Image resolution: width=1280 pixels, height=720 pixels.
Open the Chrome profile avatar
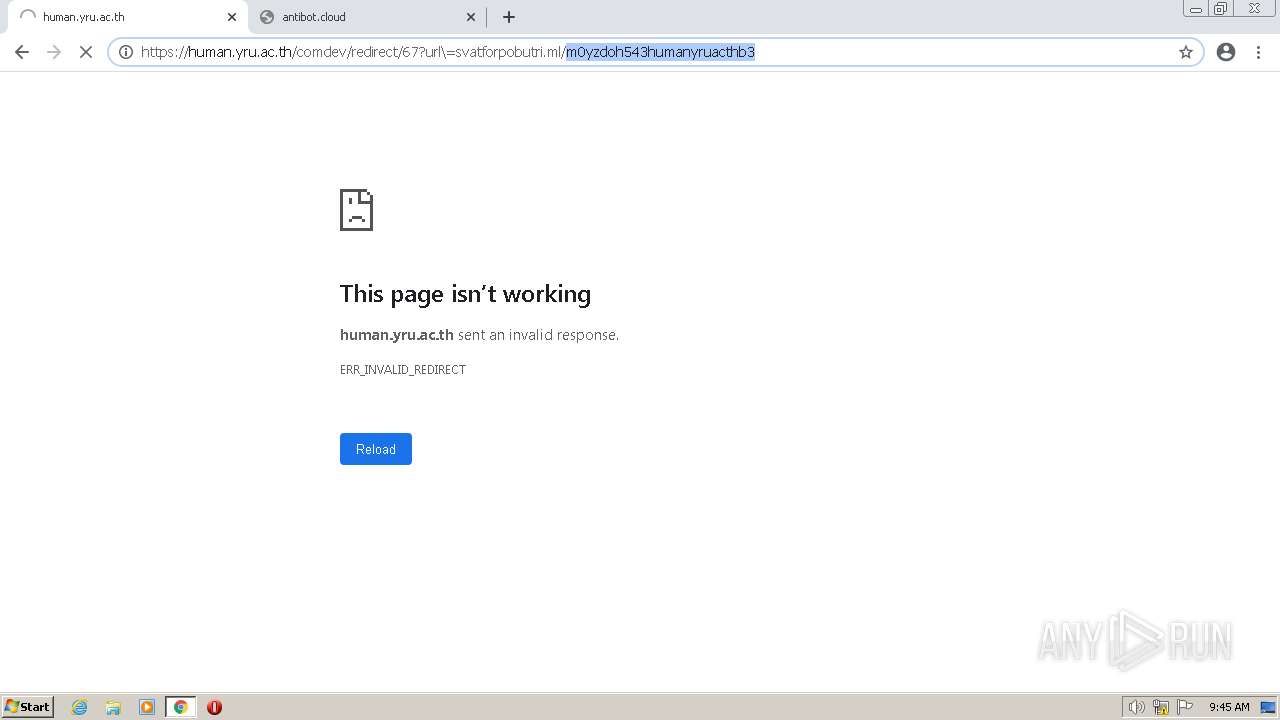tap(1226, 52)
